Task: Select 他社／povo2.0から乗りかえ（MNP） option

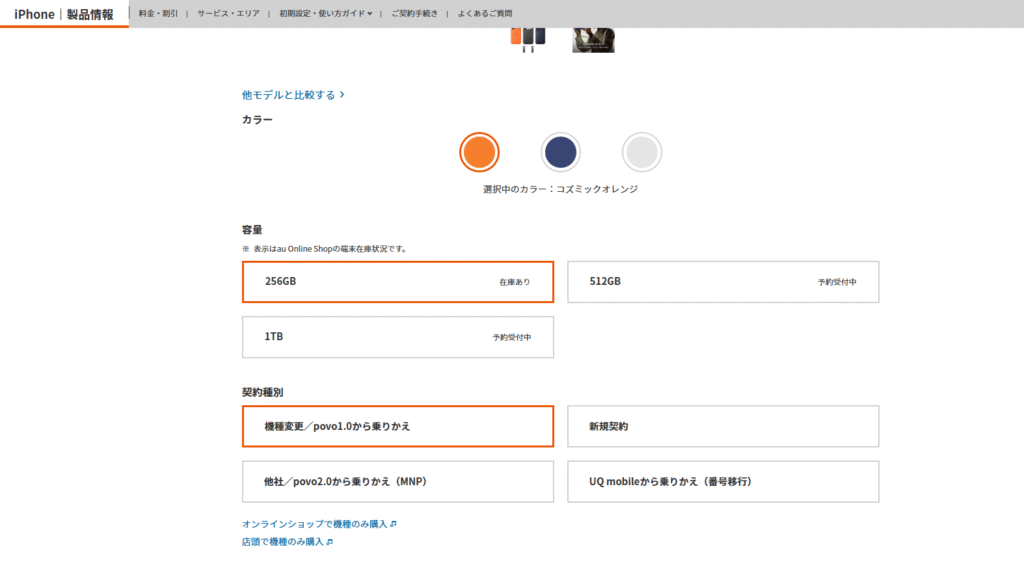Action: (x=397, y=481)
